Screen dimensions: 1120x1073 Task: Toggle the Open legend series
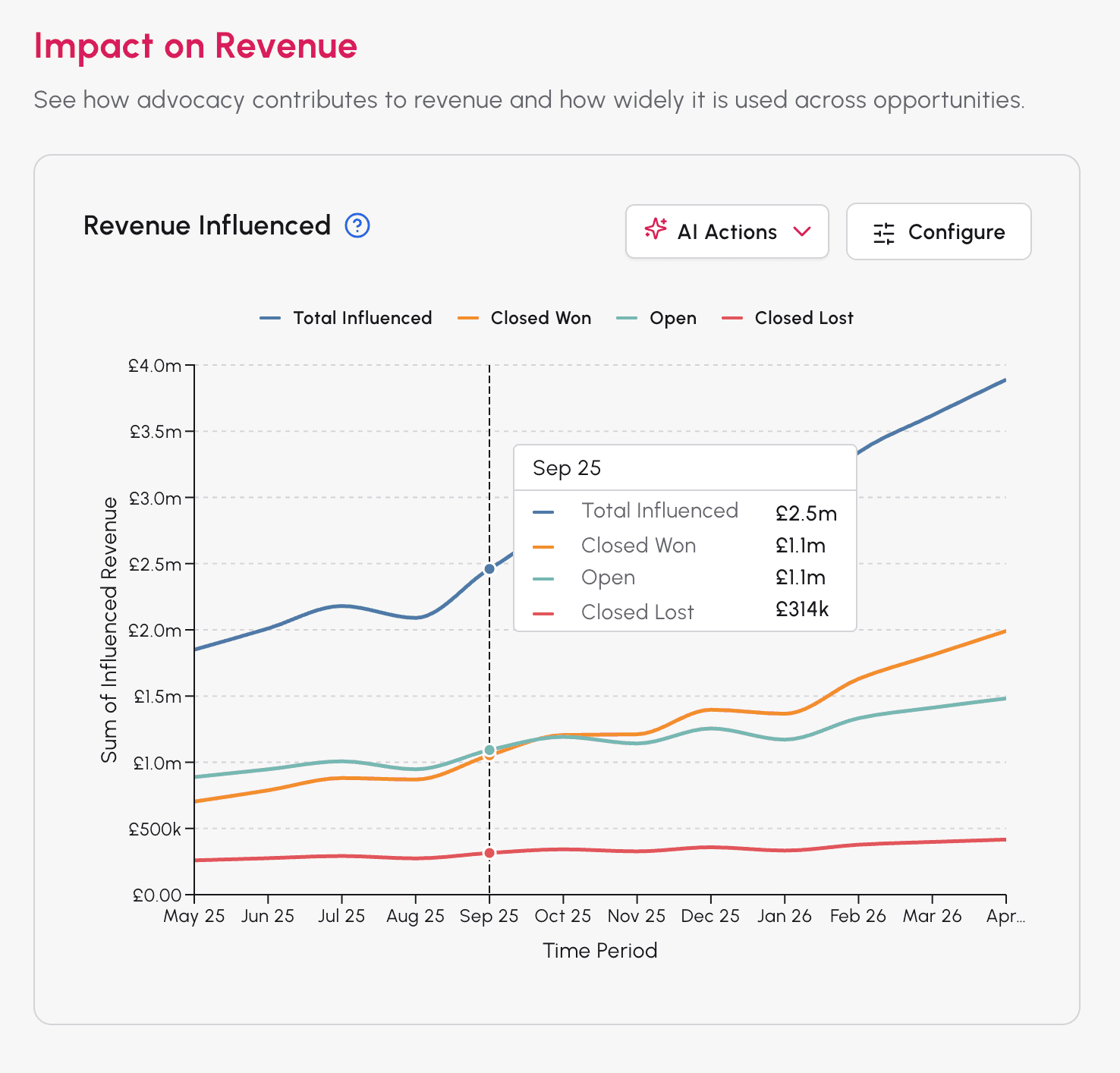coord(656,318)
